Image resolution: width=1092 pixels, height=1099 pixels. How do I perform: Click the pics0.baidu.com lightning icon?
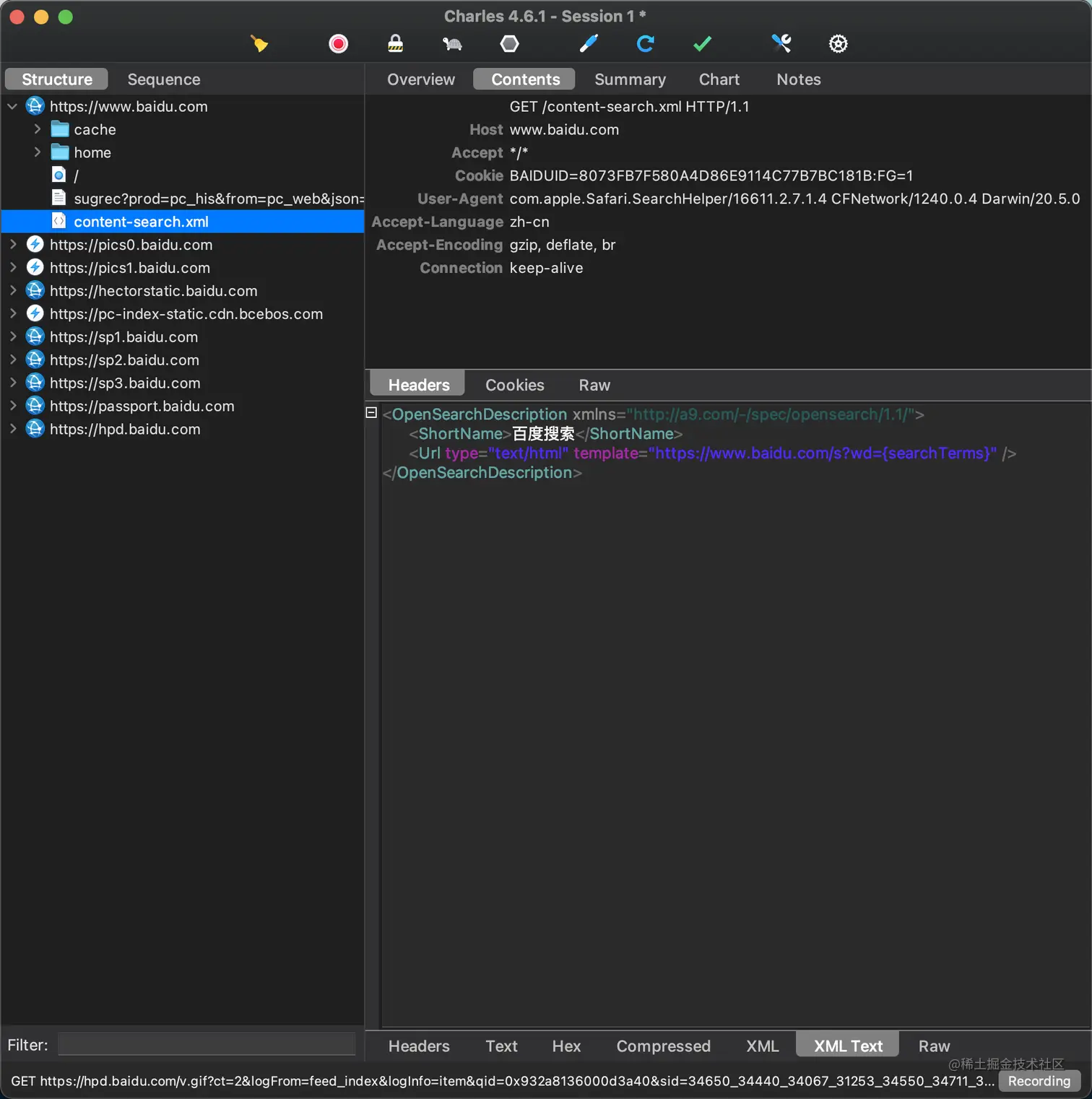pos(35,245)
